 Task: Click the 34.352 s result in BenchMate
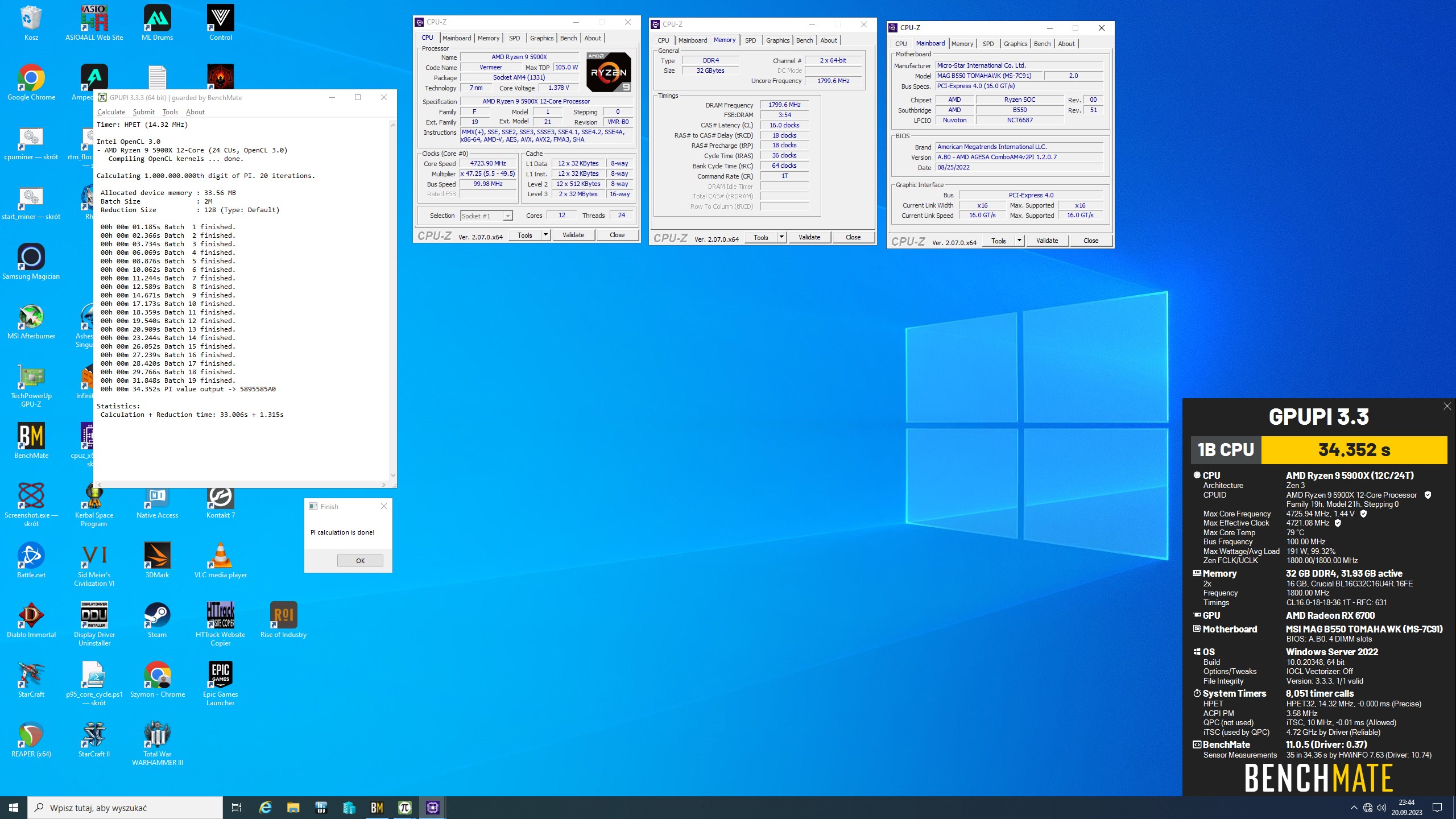1354,450
